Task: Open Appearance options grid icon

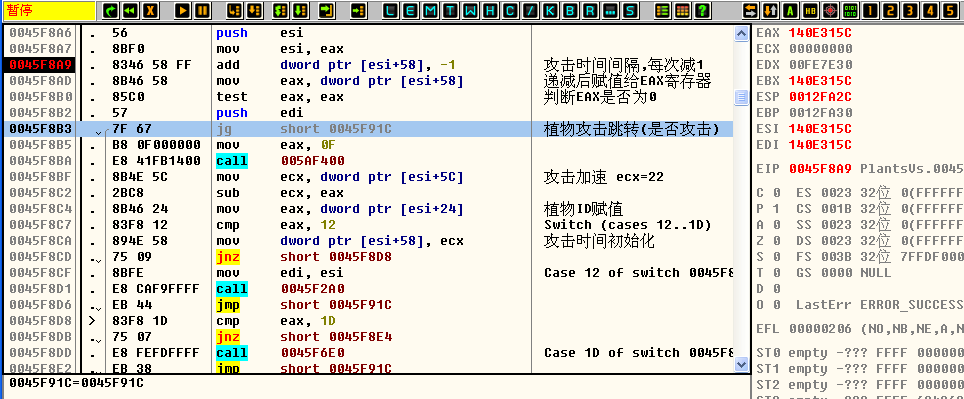Action: click(x=682, y=10)
